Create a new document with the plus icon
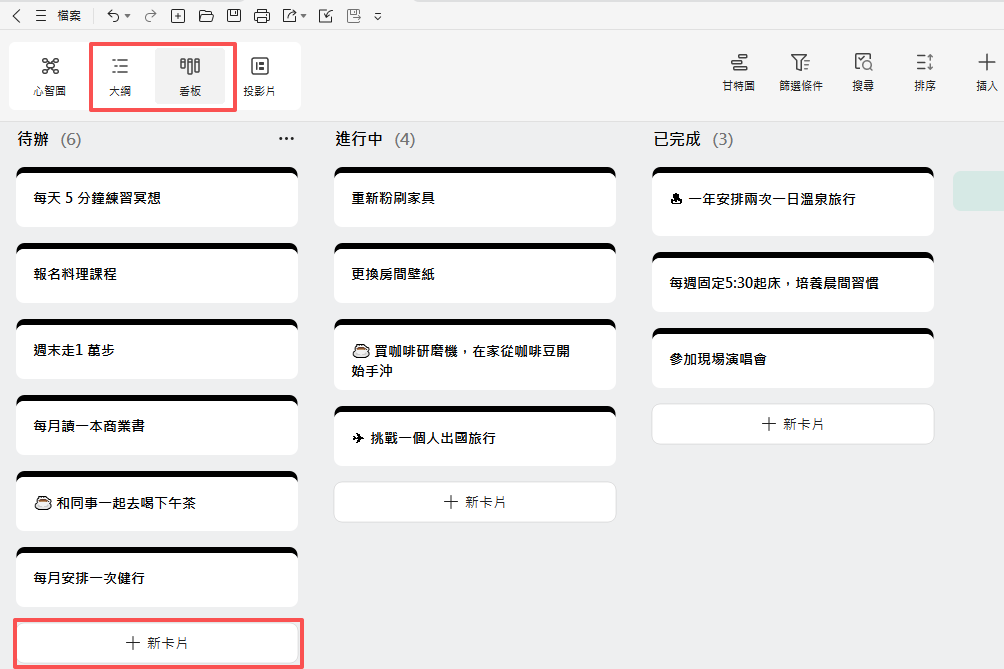 coord(178,15)
